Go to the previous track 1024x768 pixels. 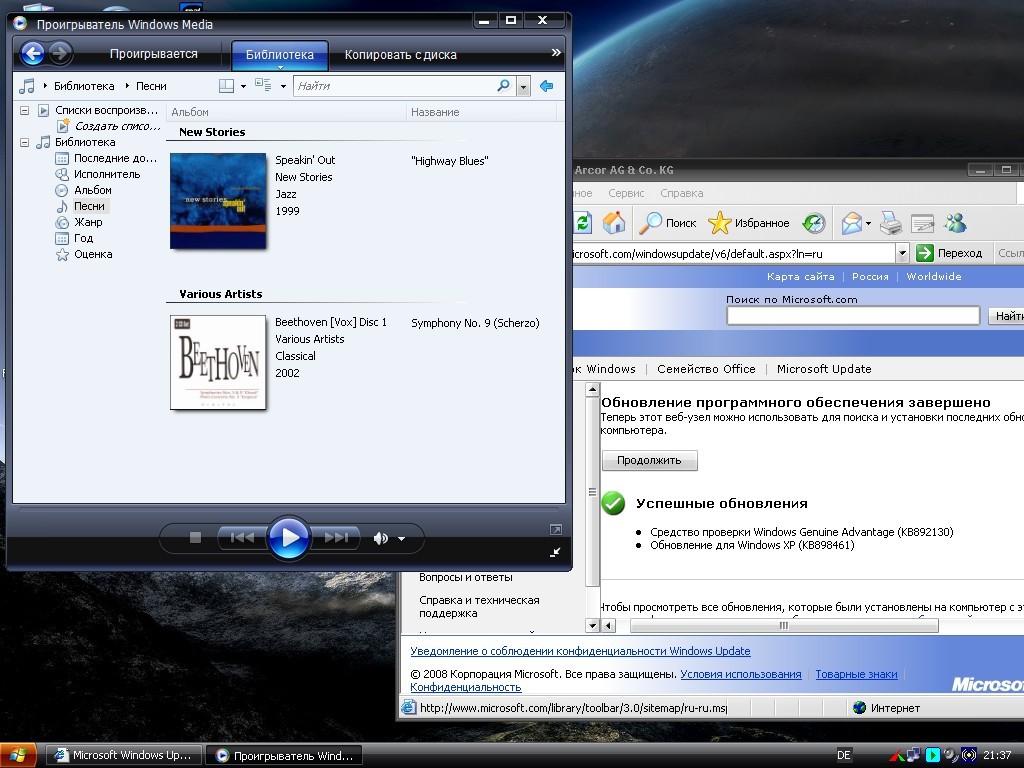[242, 538]
